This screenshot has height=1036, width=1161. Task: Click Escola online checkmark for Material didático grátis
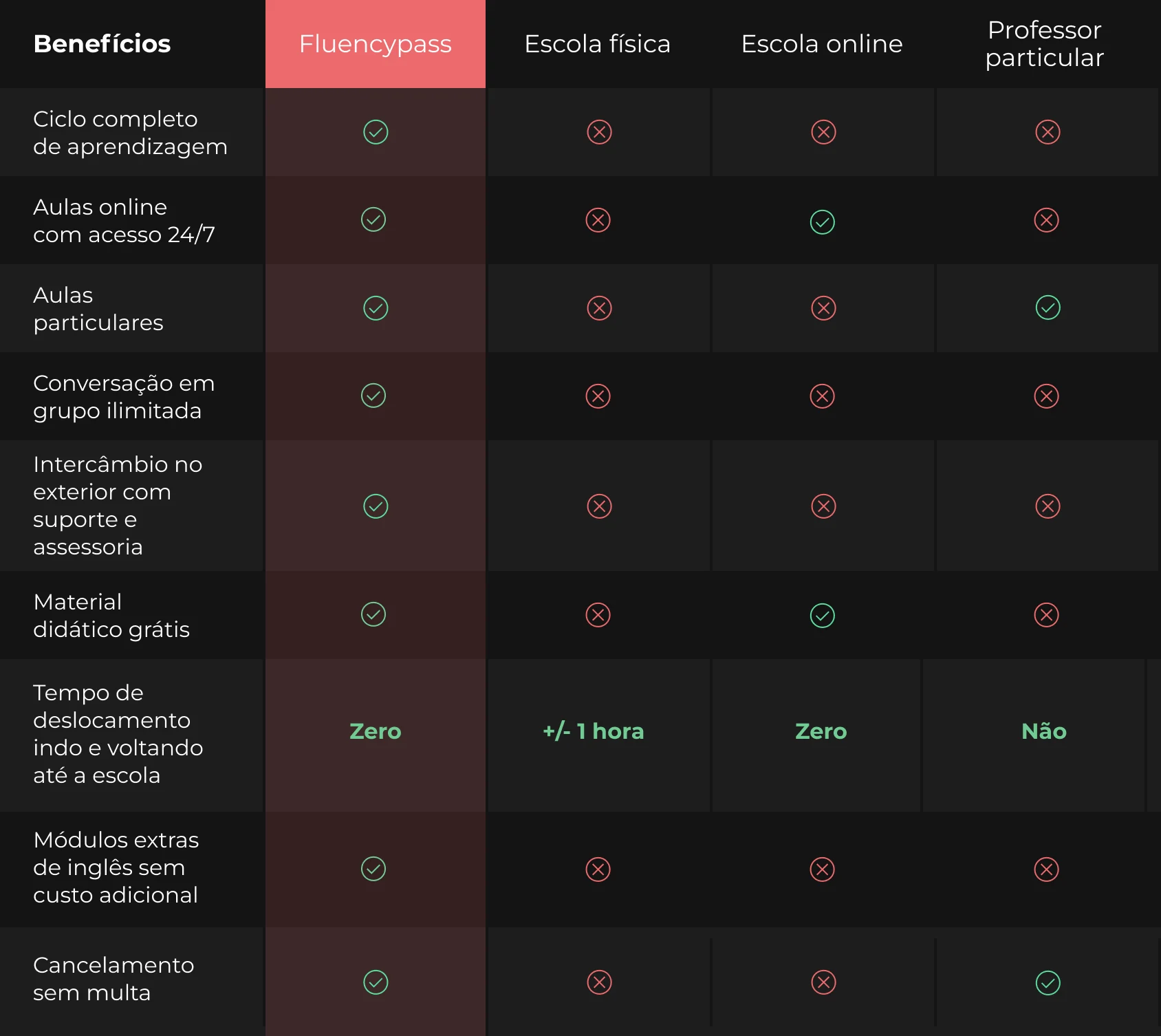(x=823, y=616)
